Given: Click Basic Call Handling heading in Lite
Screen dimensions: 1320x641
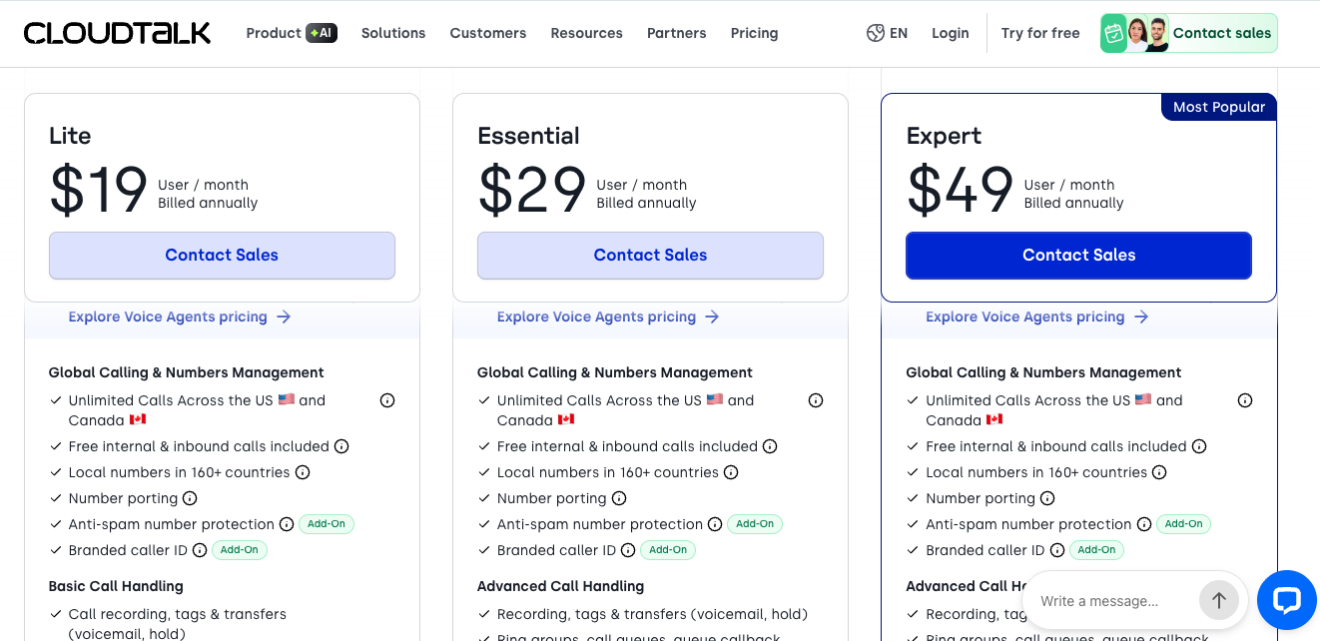Looking at the screenshot, I should 116,587.
